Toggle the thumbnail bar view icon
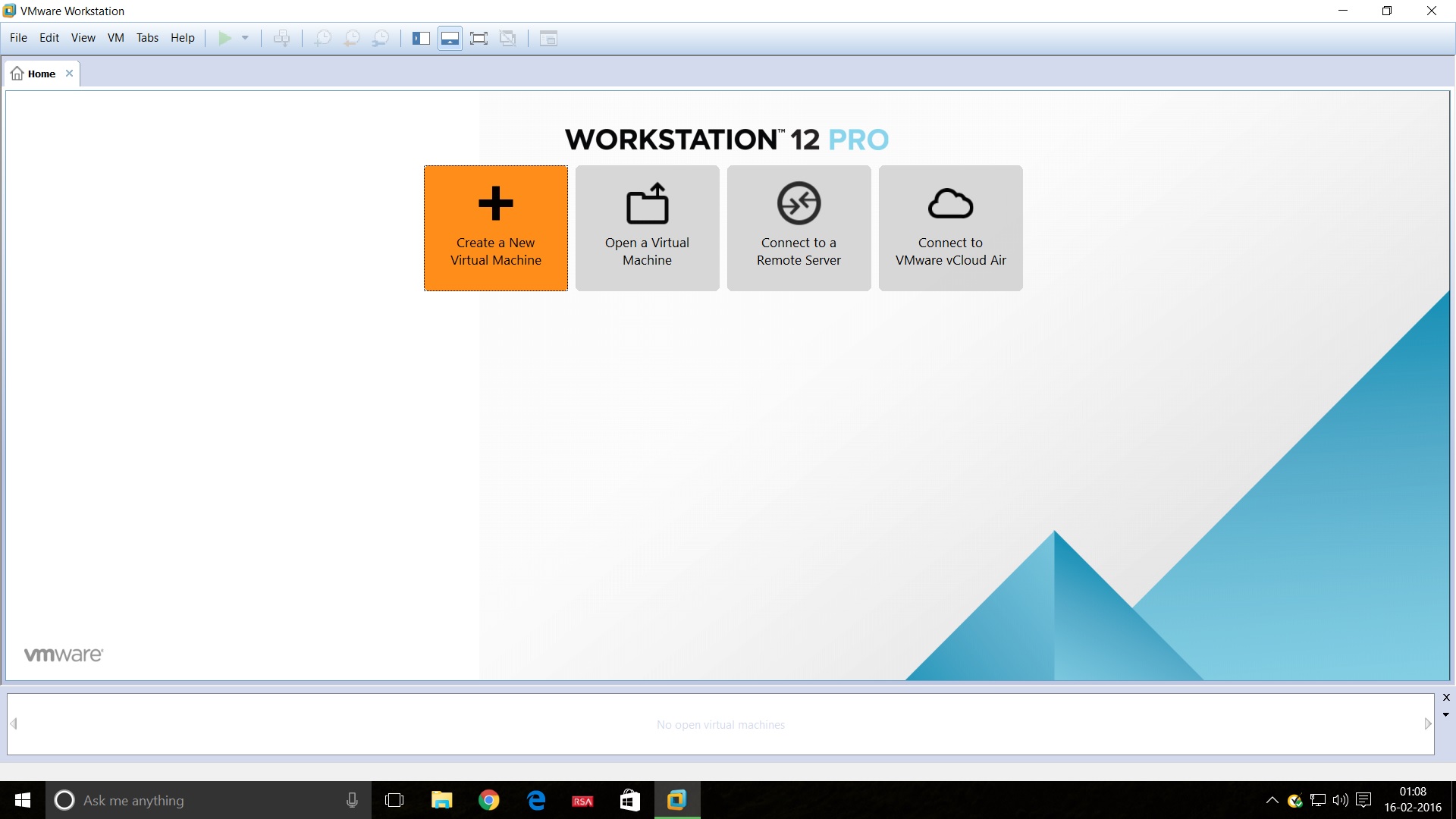The width and height of the screenshot is (1456, 819). (450, 38)
